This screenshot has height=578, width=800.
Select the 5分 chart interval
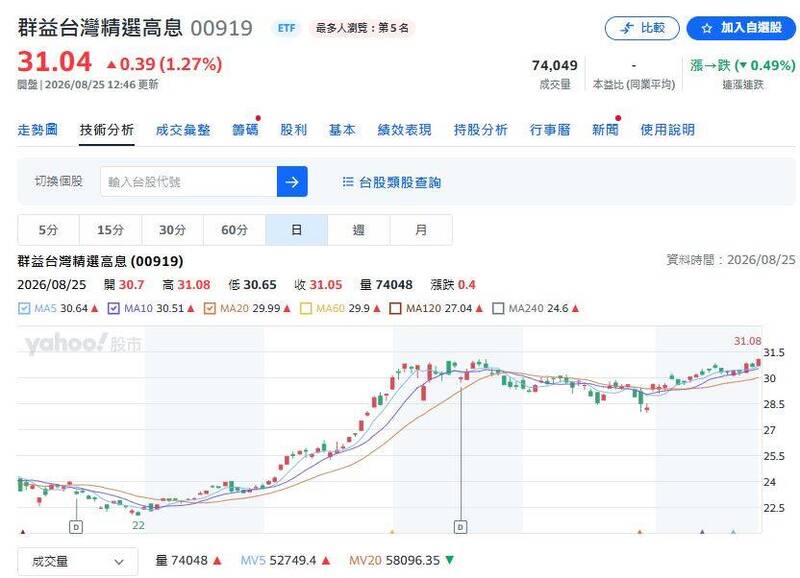click(x=48, y=230)
